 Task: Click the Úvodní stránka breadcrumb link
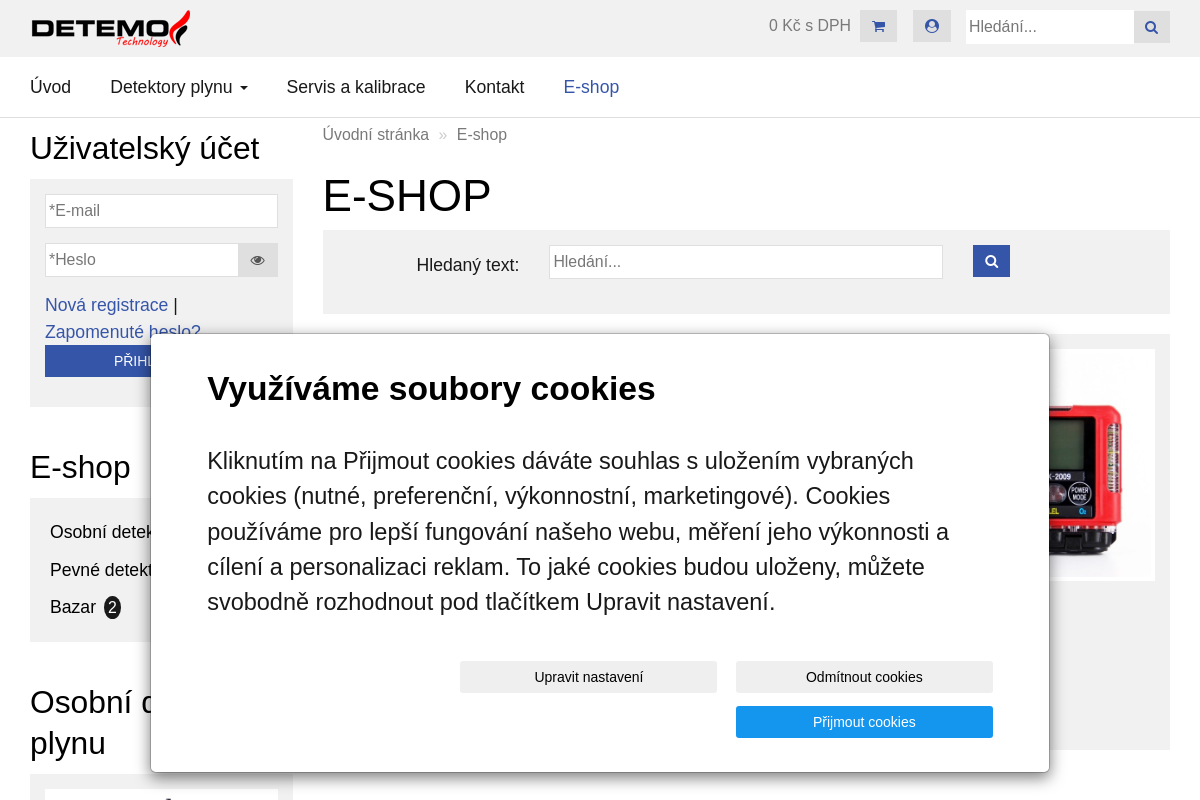point(375,134)
